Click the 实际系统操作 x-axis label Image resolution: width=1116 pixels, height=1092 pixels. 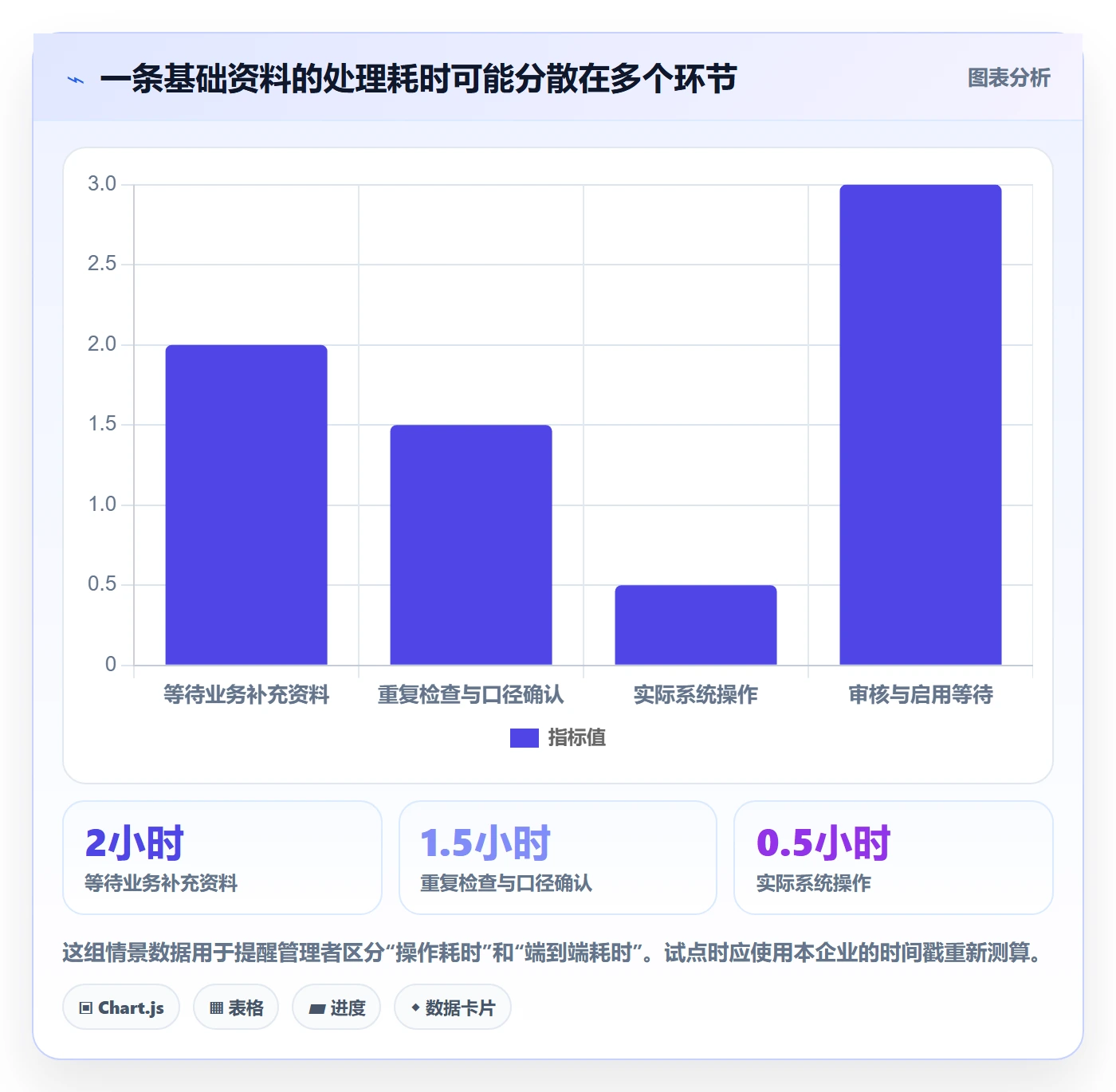[x=696, y=695]
